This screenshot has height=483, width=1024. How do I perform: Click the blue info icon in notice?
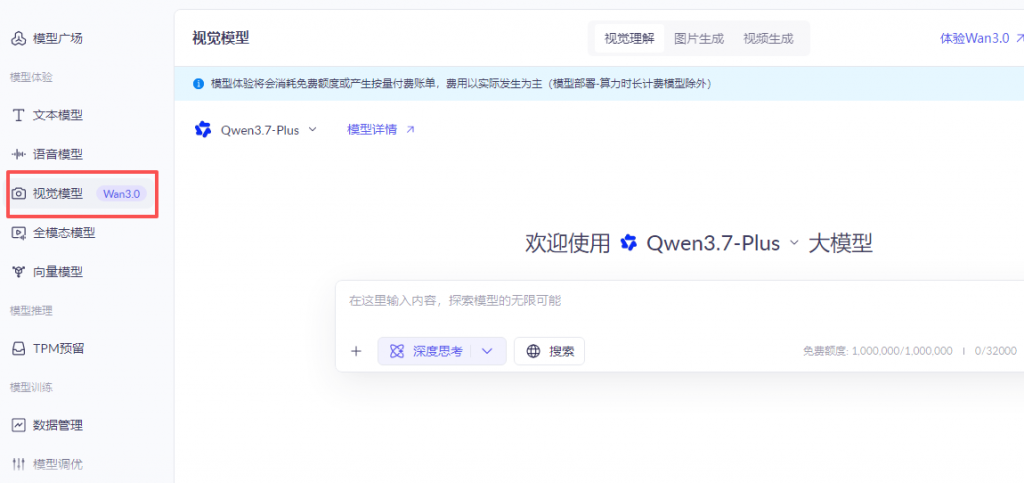coord(198,84)
